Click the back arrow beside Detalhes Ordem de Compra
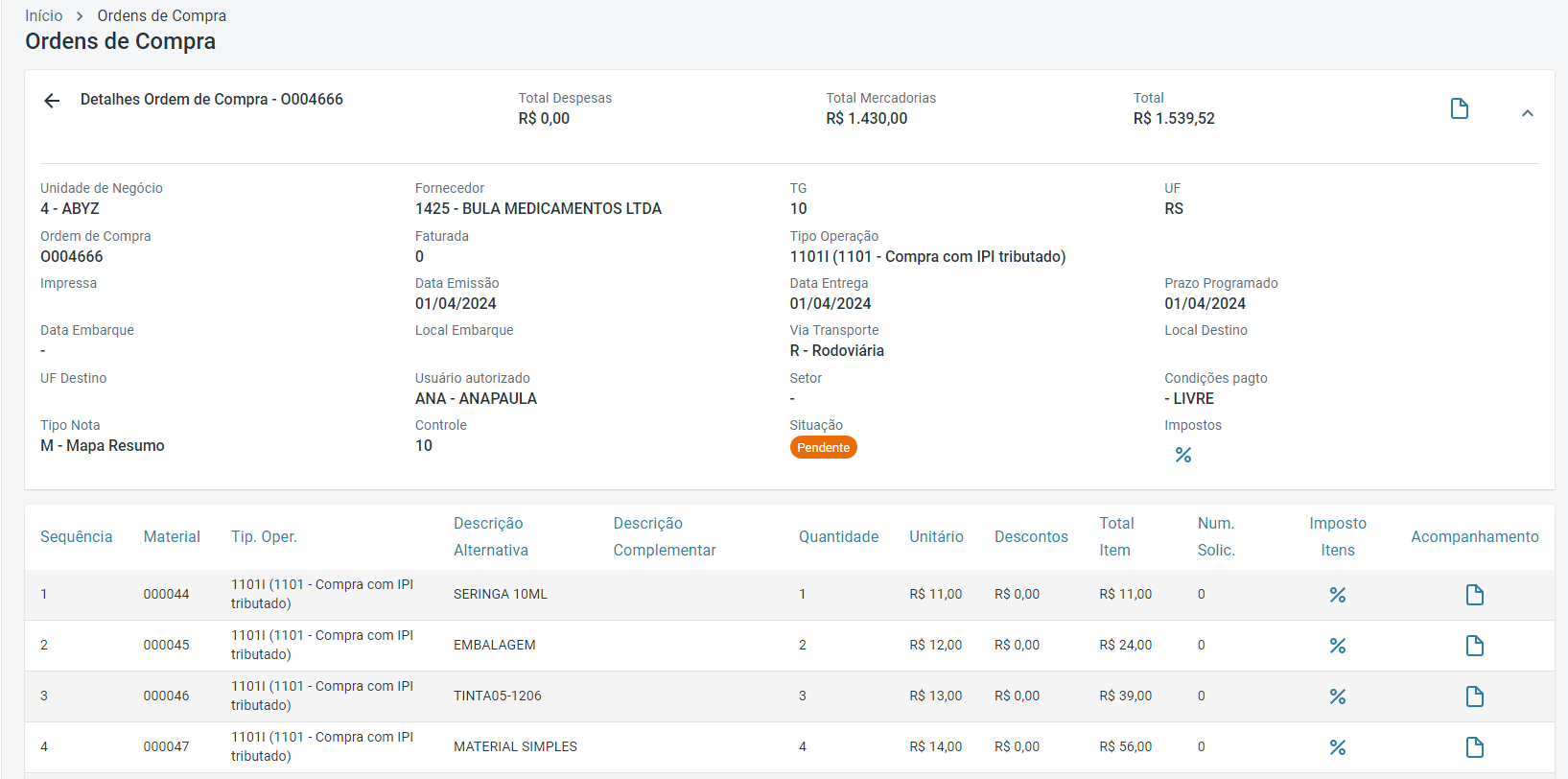The image size is (1568, 779). pos(52,101)
